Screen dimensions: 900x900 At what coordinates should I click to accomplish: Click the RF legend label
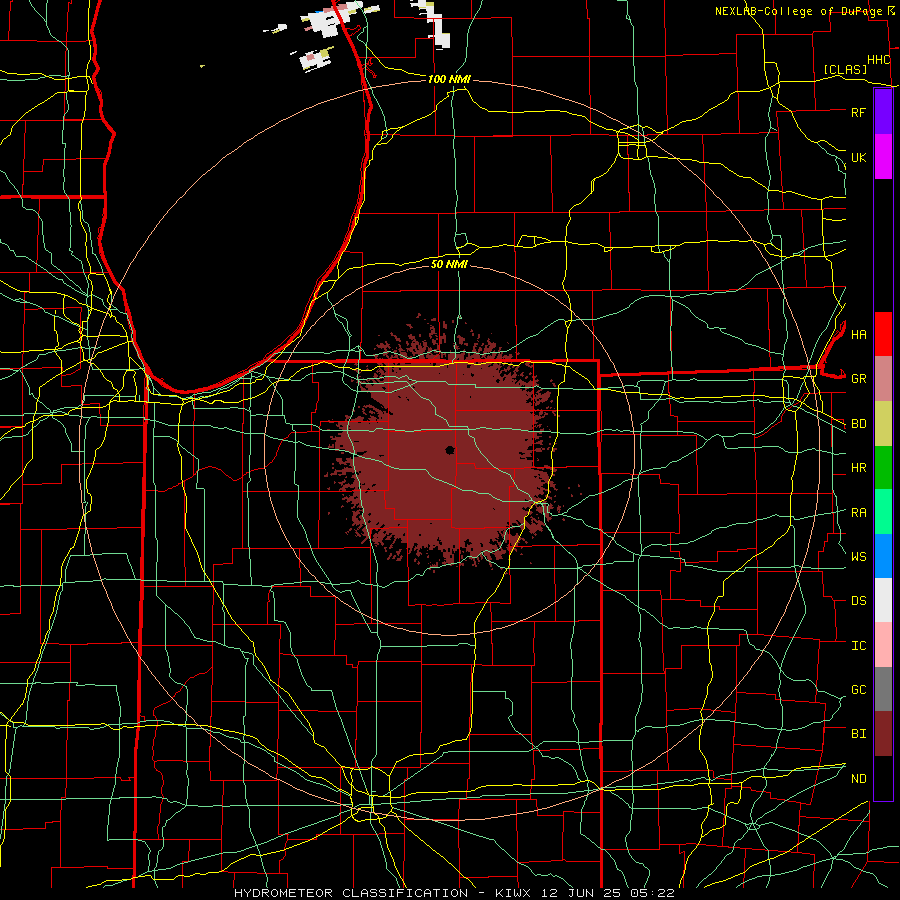point(858,112)
